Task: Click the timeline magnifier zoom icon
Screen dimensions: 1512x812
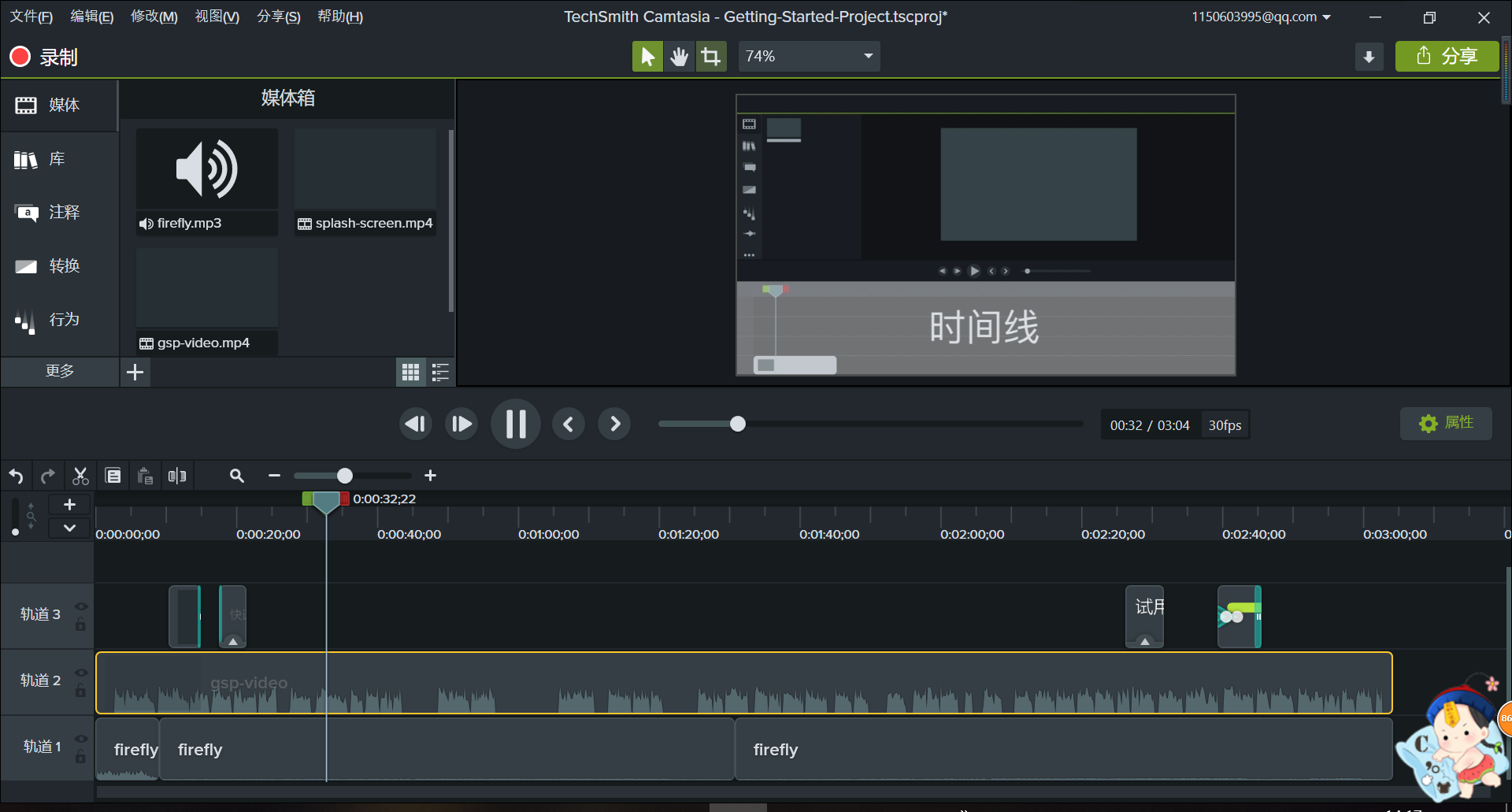Action: coord(237,476)
